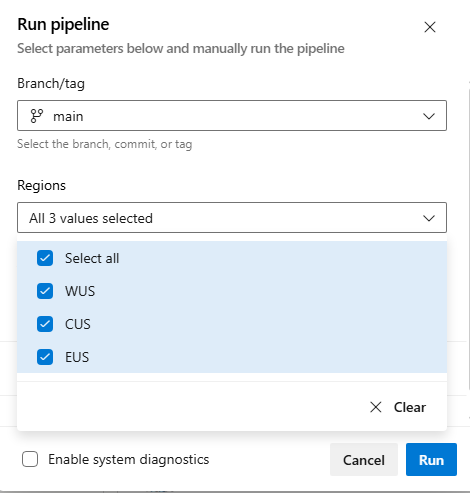Cancel the pipeline run
Viewport: 470px width, 493px height.
[x=364, y=459]
